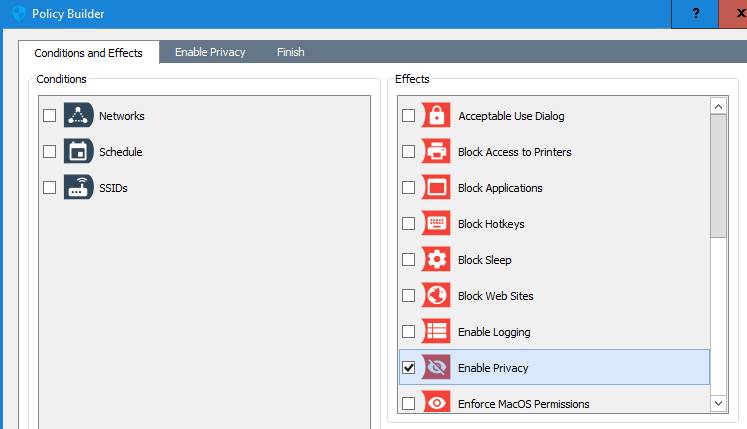Select the Enforce MacOS Permissions text

tap(524, 404)
